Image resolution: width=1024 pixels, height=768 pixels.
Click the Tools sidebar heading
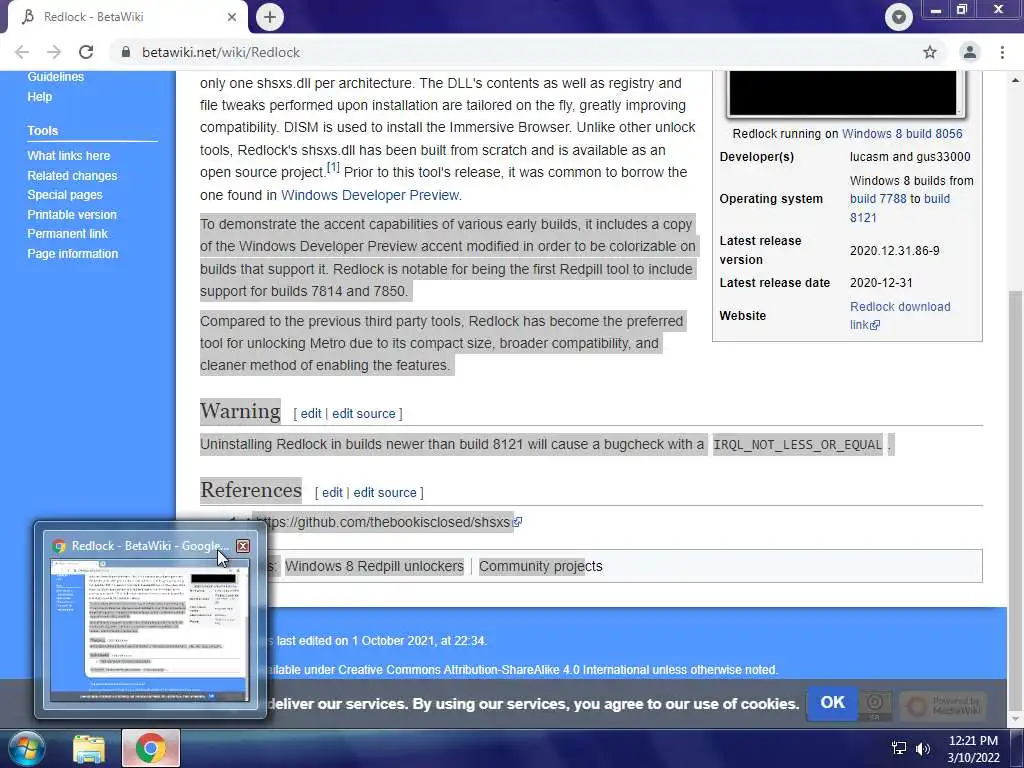click(x=42, y=131)
